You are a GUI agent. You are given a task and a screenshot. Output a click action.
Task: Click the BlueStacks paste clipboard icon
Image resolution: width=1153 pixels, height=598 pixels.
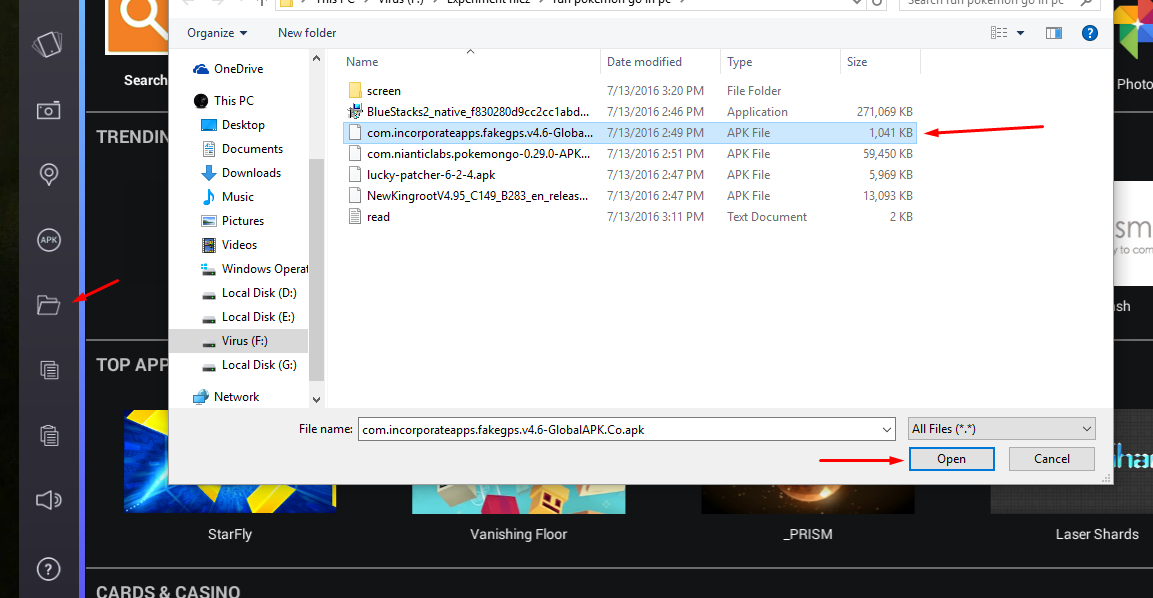point(49,435)
